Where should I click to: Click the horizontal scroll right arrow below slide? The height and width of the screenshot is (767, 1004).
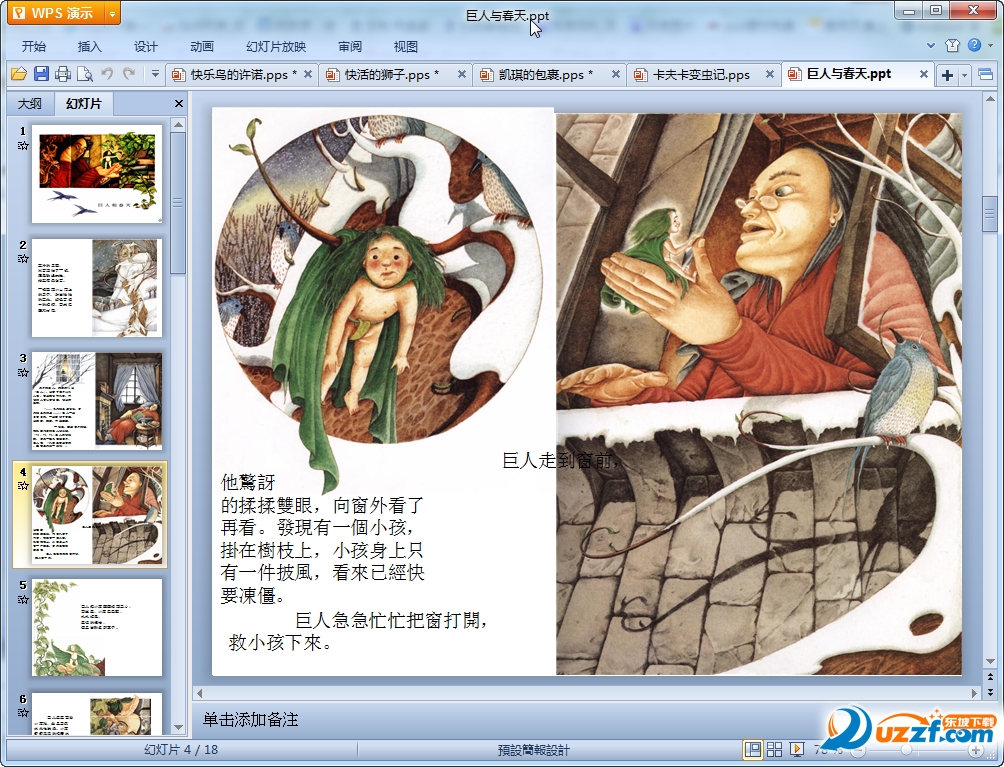click(975, 693)
